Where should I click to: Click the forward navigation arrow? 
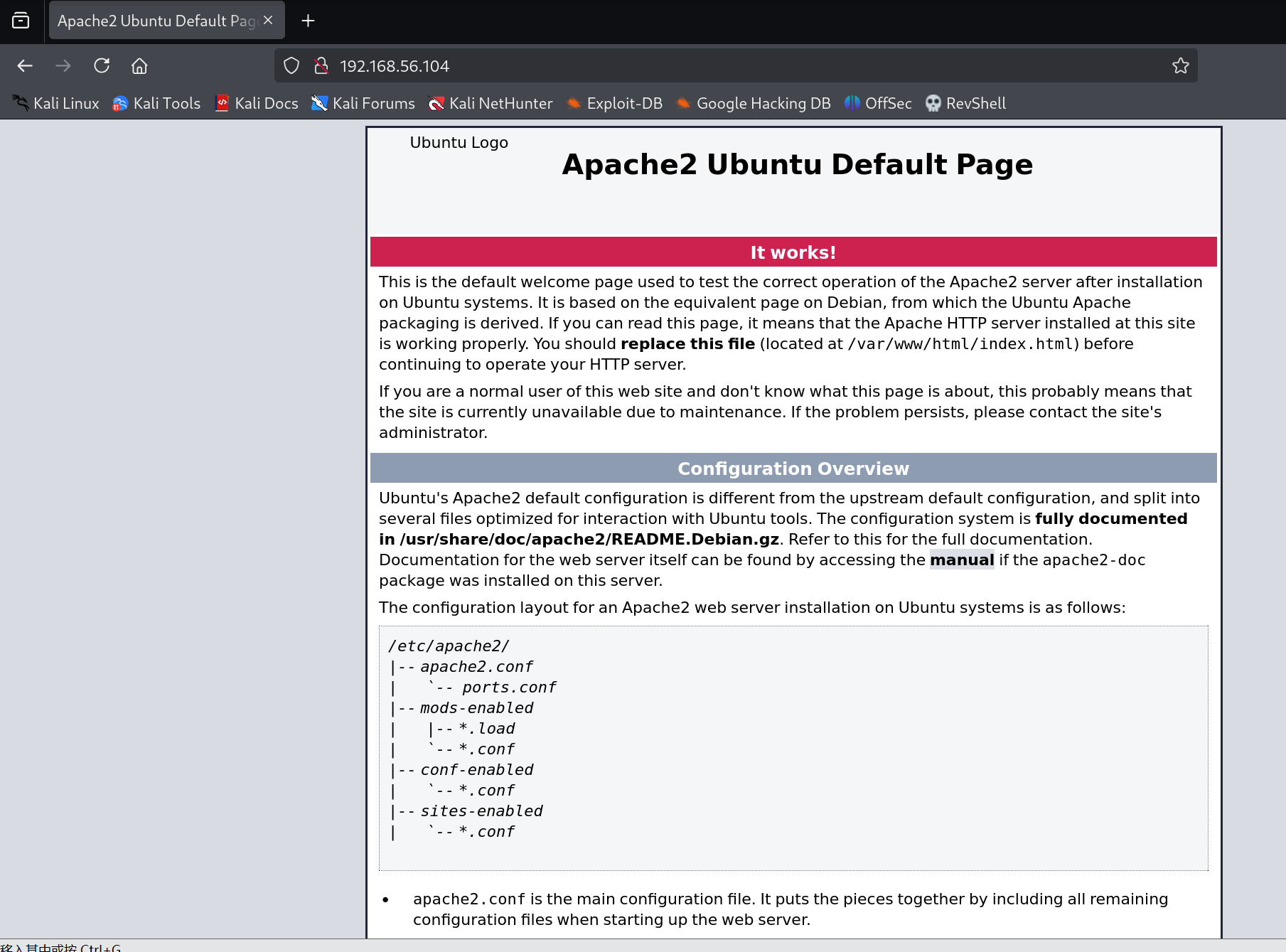pyautogui.click(x=63, y=66)
